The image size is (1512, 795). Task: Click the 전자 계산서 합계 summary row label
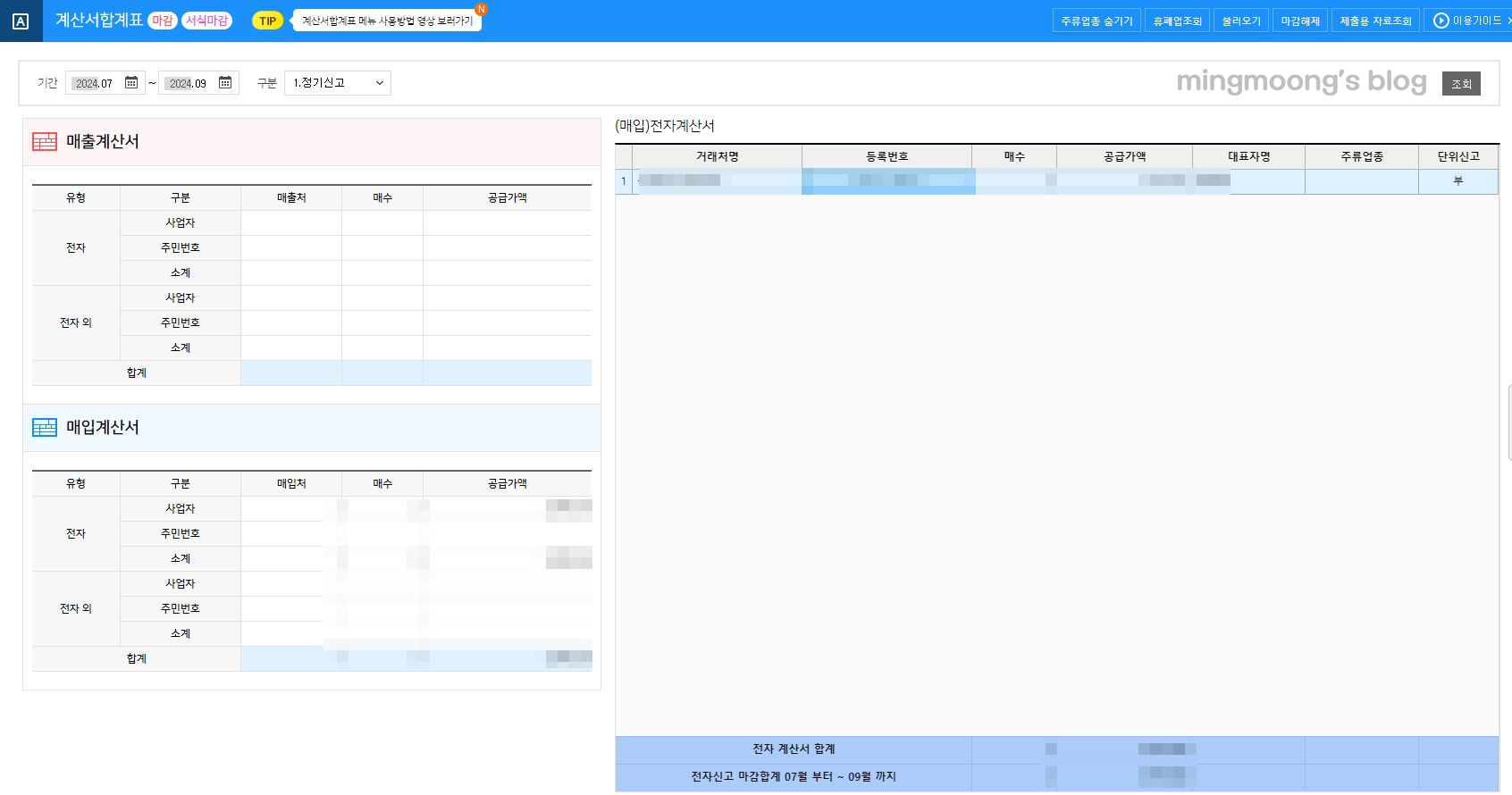[794, 749]
